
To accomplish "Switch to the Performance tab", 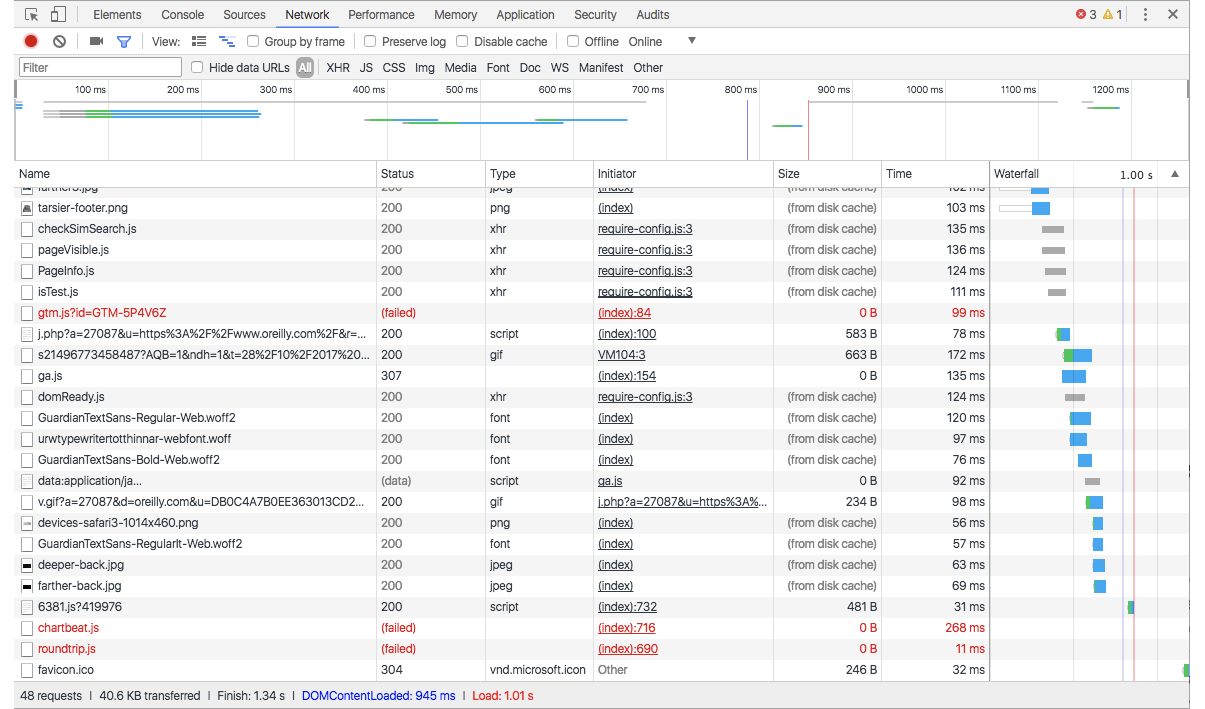I will pos(381,15).
